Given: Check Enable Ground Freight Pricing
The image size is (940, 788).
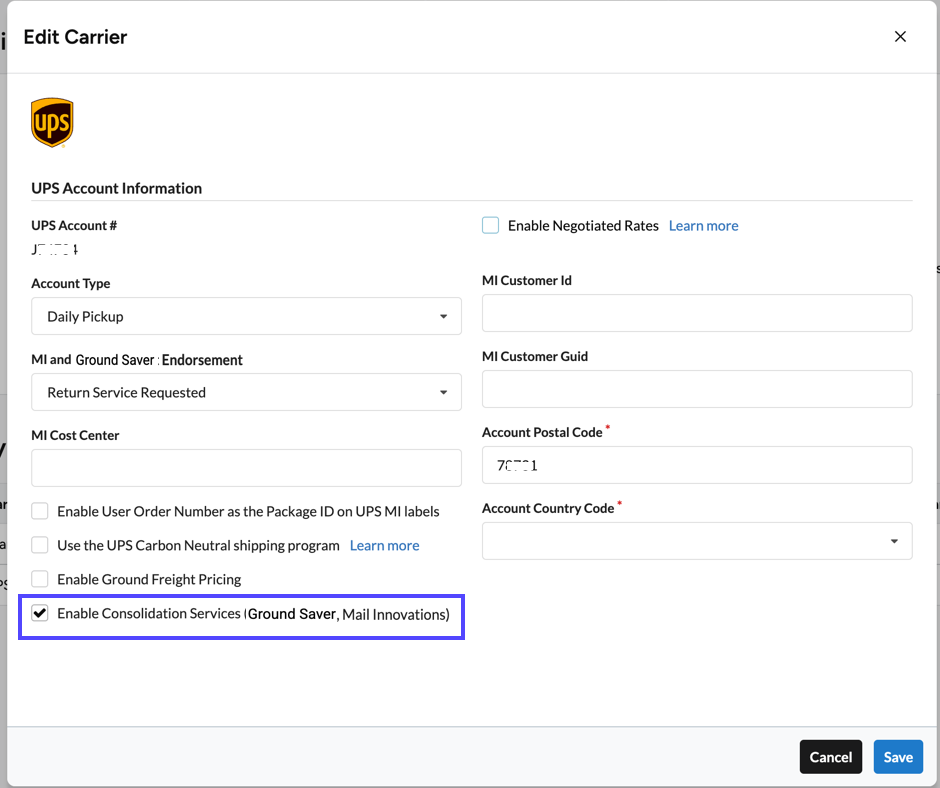Looking at the screenshot, I should [40, 579].
